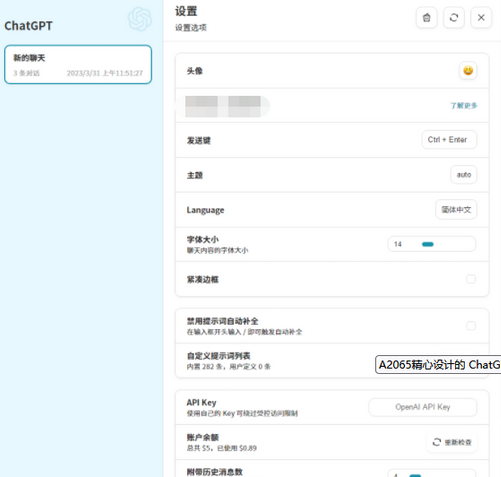The height and width of the screenshot is (477, 501).
Task: Click the ChatGPT title in sidebar
Action: coord(28,26)
